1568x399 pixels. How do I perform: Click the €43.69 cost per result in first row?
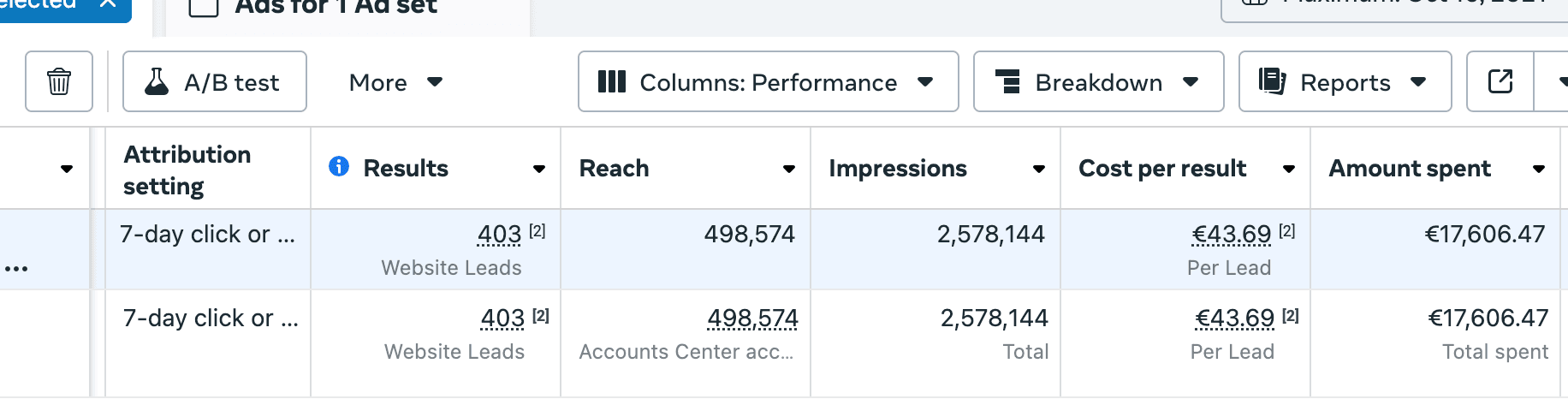point(1232,234)
